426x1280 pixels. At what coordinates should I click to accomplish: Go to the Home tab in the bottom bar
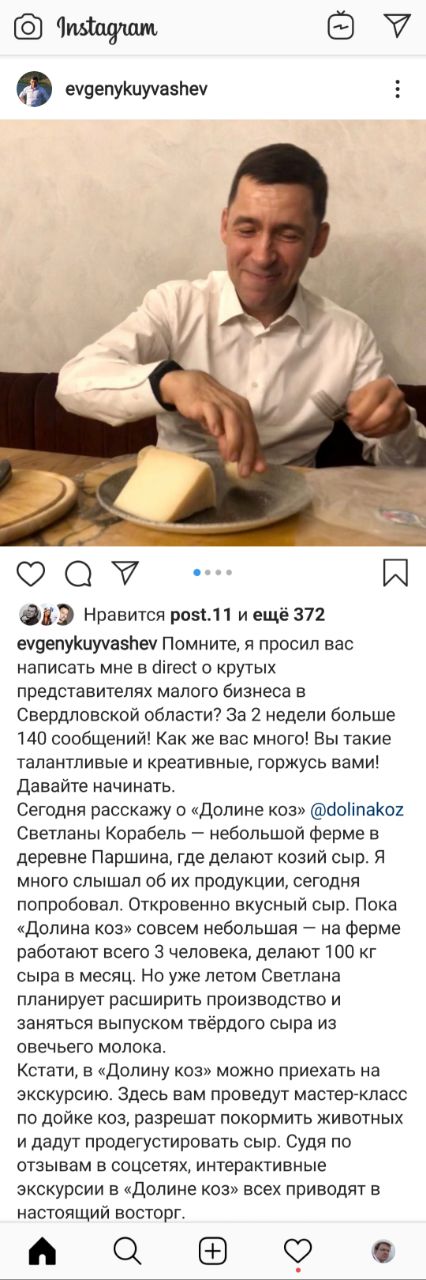42,1251
